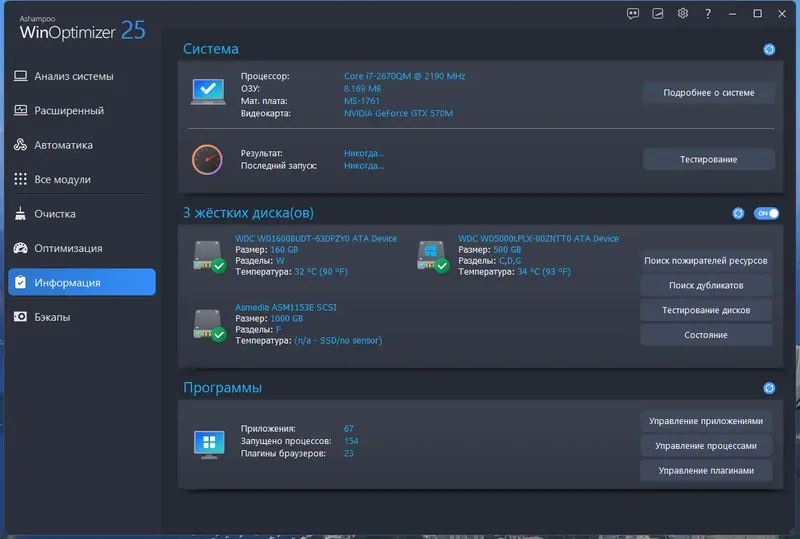Open the feedback chat icon in title bar
The image size is (800, 539).
[x=633, y=14]
